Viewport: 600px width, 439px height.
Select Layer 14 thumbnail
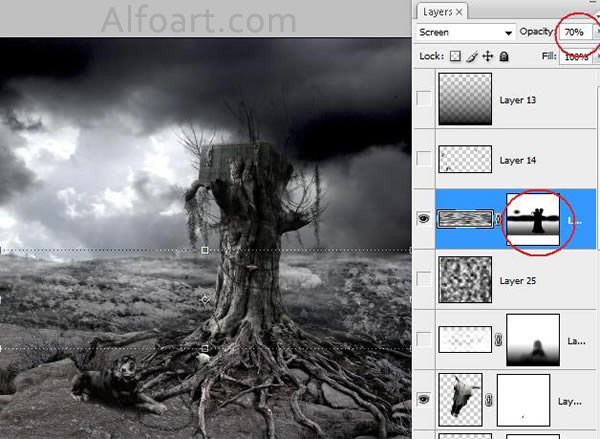click(x=465, y=159)
